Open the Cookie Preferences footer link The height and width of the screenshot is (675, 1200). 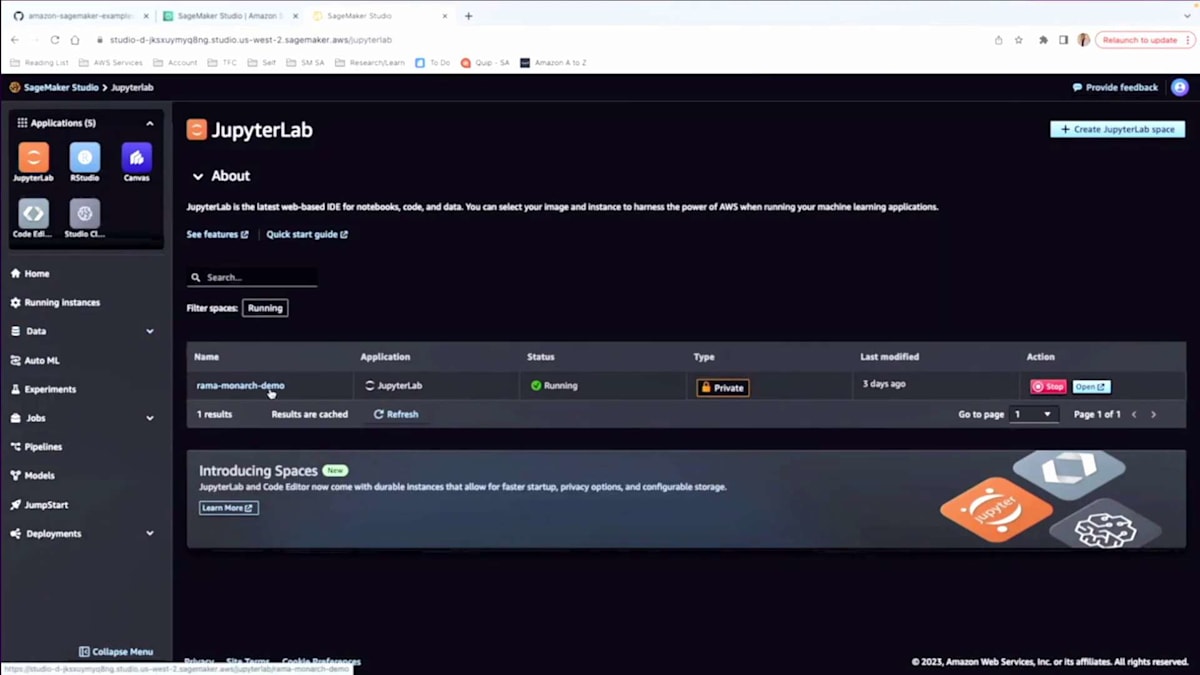[321, 662]
